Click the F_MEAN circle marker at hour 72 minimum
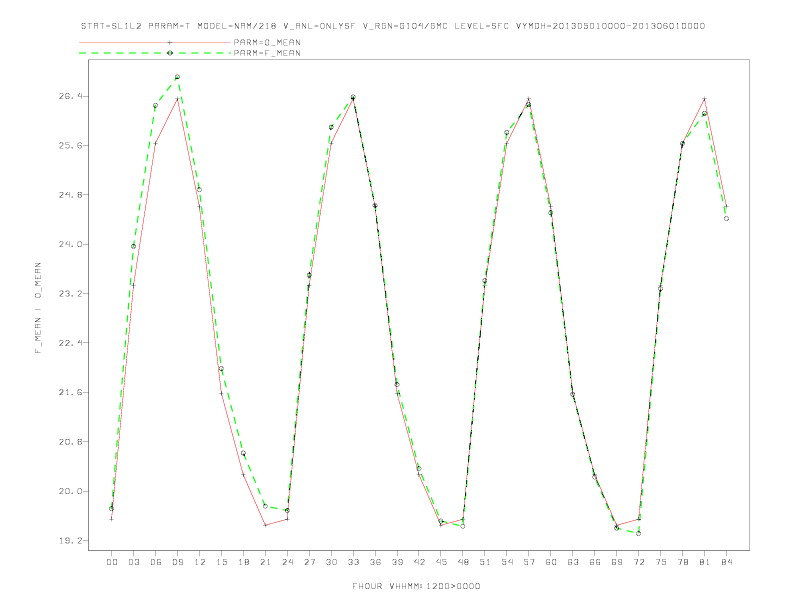The width and height of the screenshot is (792, 612). pyautogui.click(x=638, y=533)
